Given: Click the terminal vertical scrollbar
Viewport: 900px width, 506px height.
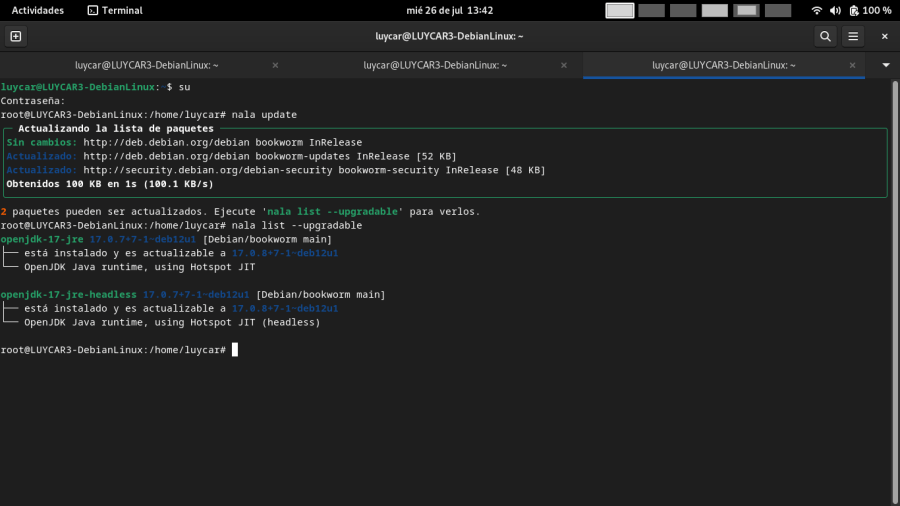Looking at the screenshot, I should pyautogui.click(x=893, y=290).
